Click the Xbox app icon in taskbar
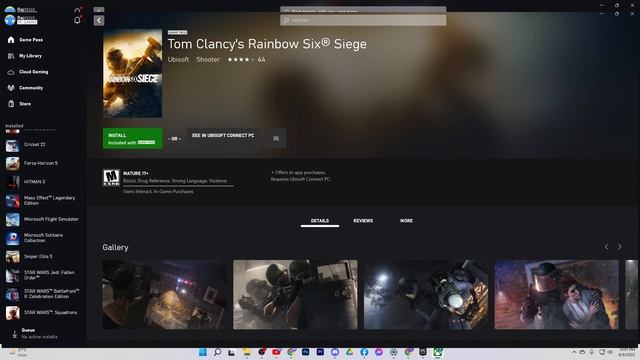Image resolution: width=640 pixels, height=360 pixels. click(x=438, y=352)
